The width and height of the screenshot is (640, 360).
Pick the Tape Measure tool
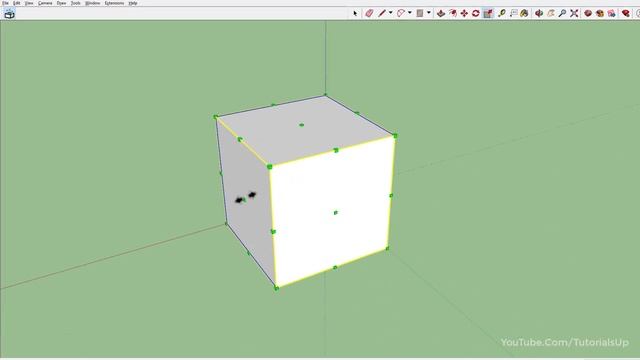pyautogui.click(x=502, y=13)
